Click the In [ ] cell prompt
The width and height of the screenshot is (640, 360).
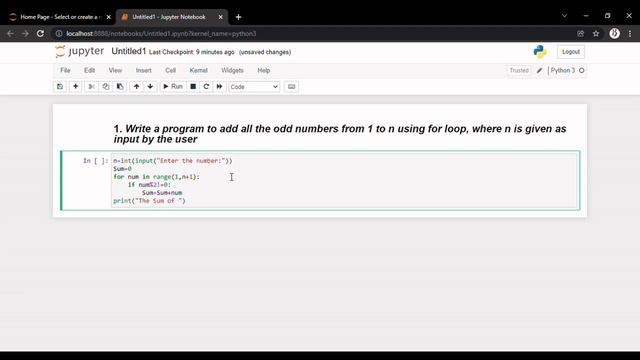(96, 161)
